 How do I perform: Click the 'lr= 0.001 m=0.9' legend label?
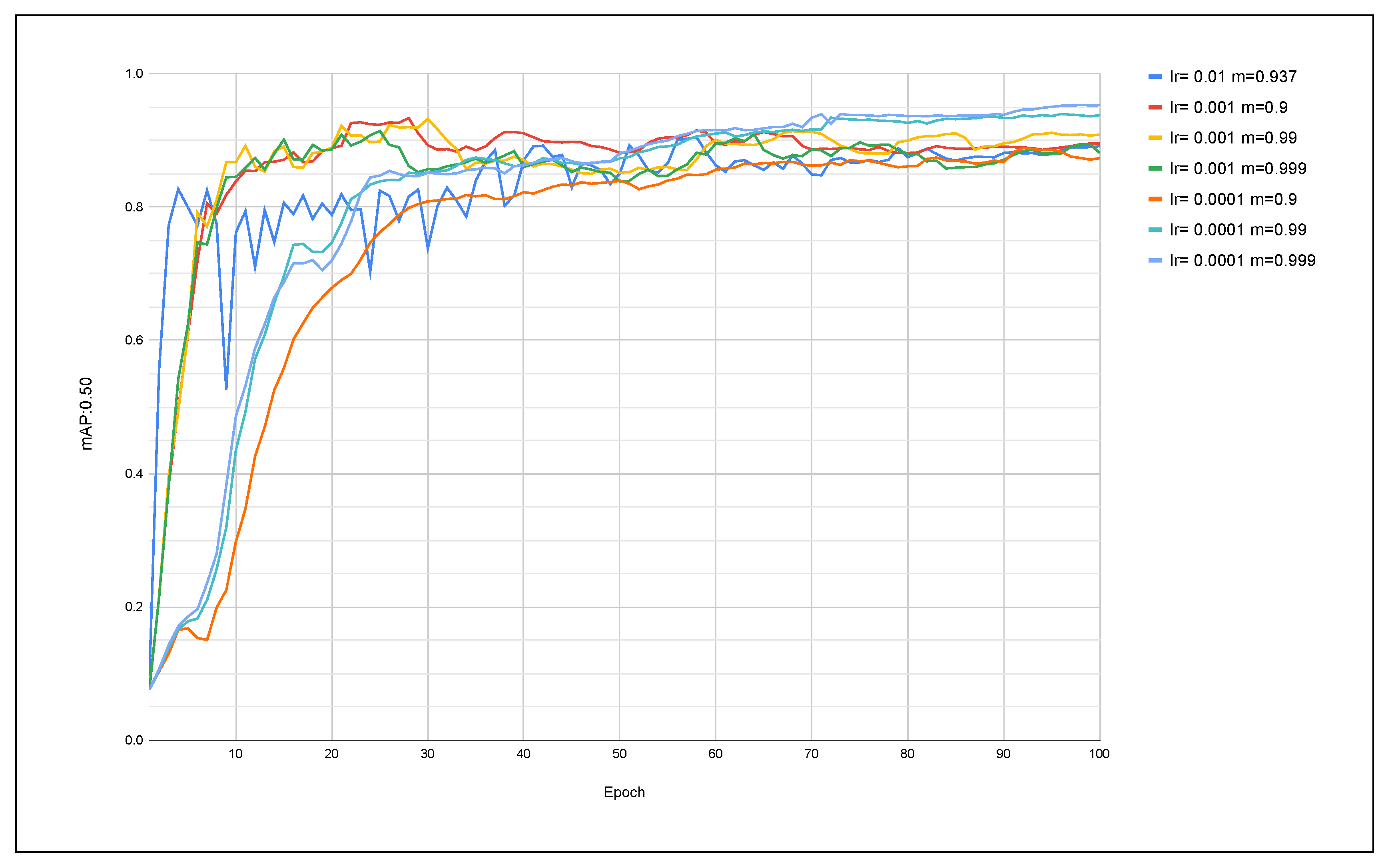(1228, 108)
